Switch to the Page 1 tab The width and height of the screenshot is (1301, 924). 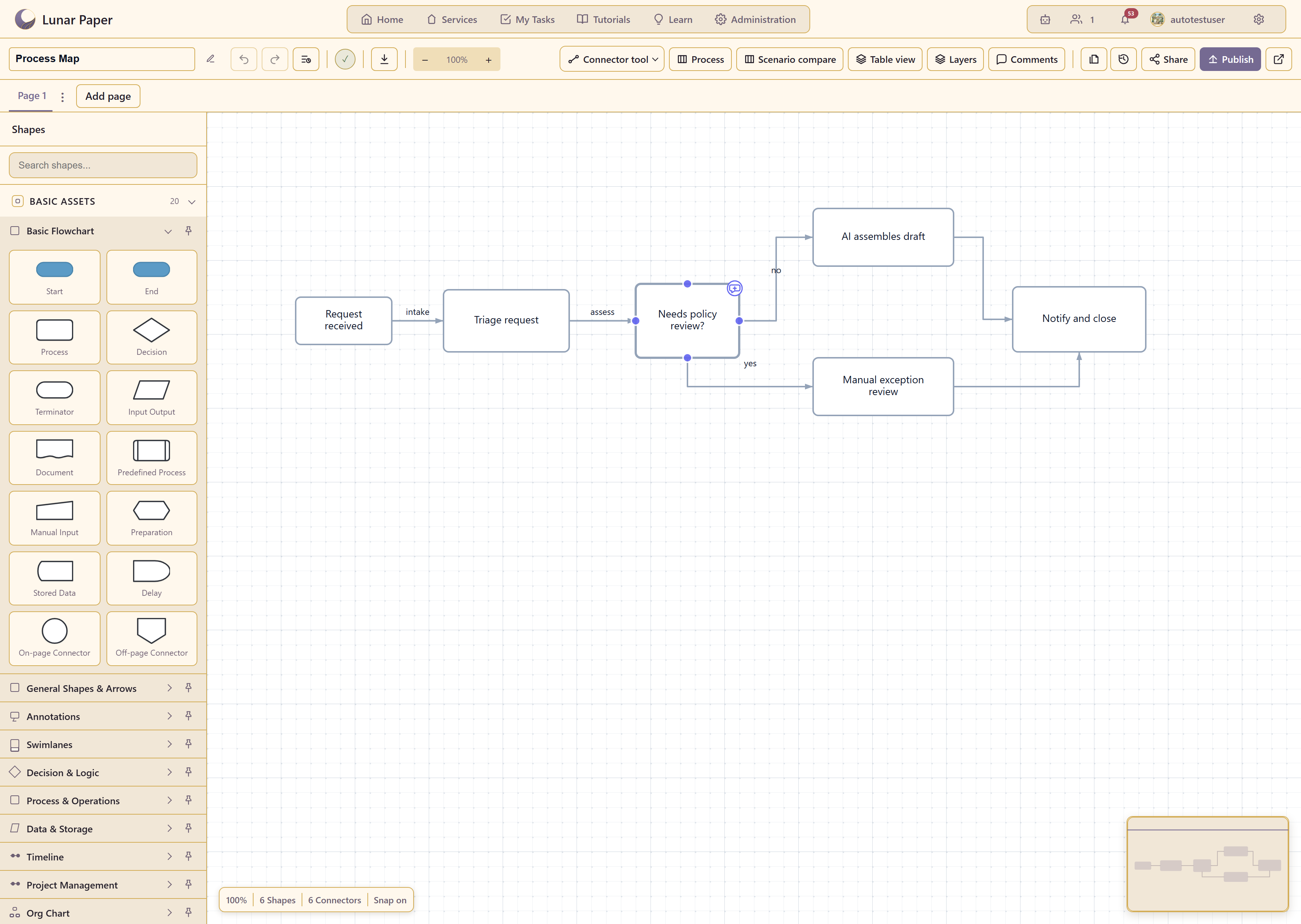[x=32, y=96]
